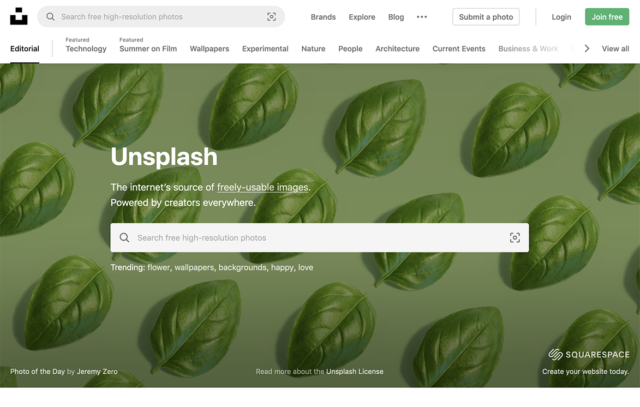
Task: Go to the Blog
Action: pos(396,17)
